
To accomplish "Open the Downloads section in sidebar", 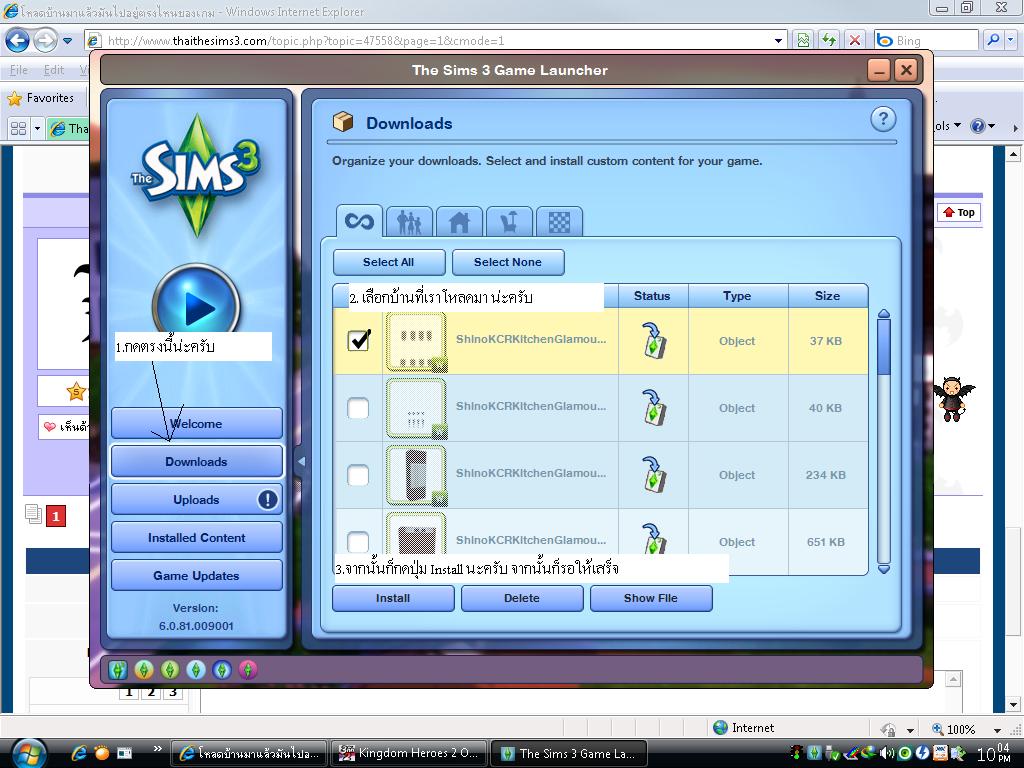I will point(197,462).
